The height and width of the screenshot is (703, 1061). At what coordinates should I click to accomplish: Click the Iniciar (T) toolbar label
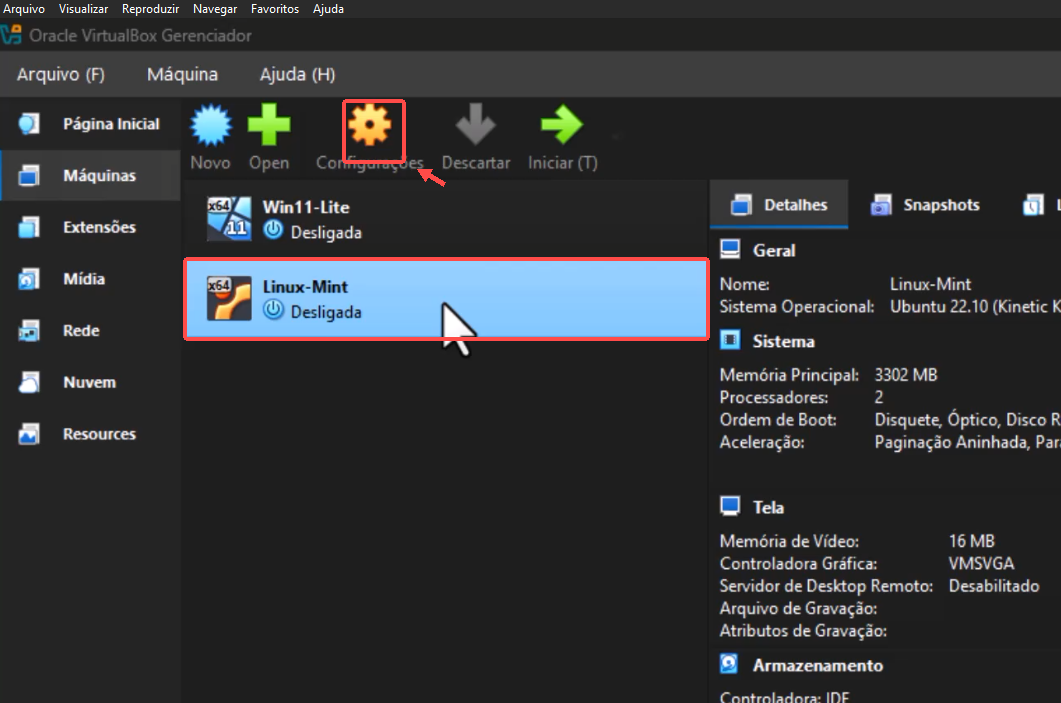pos(562,163)
